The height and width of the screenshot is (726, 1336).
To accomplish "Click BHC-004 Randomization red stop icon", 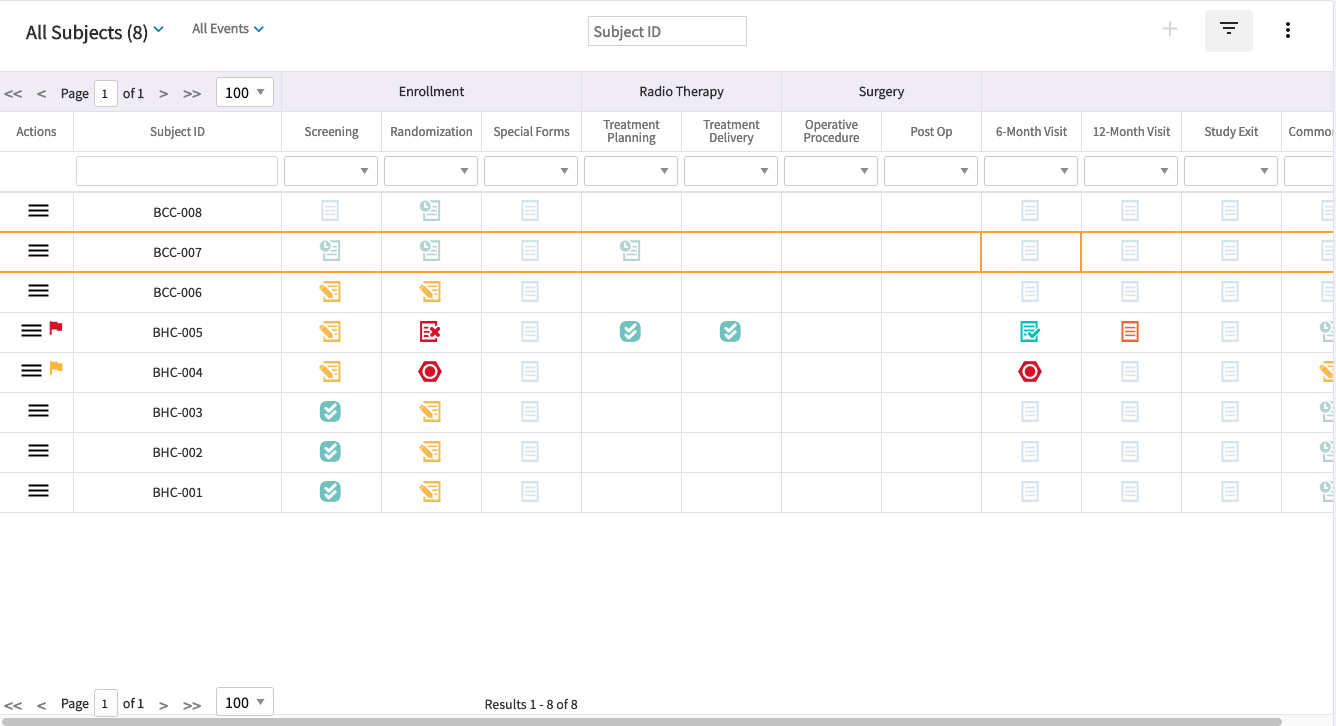I will 430,372.
